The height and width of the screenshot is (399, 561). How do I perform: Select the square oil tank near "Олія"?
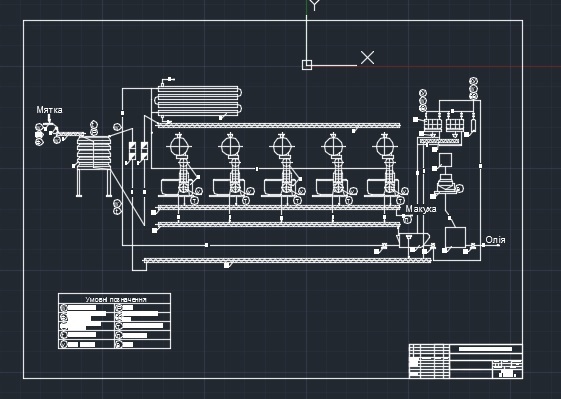point(455,237)
